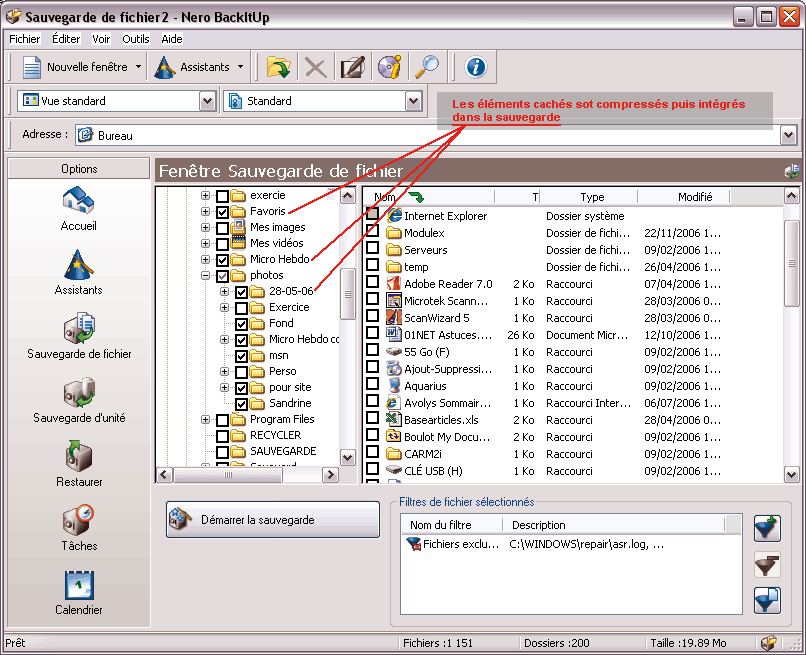The height and width of the screenshot is (655, 806).
Task: Click the open backup folder toolbar icon
Action: [278, 67]
